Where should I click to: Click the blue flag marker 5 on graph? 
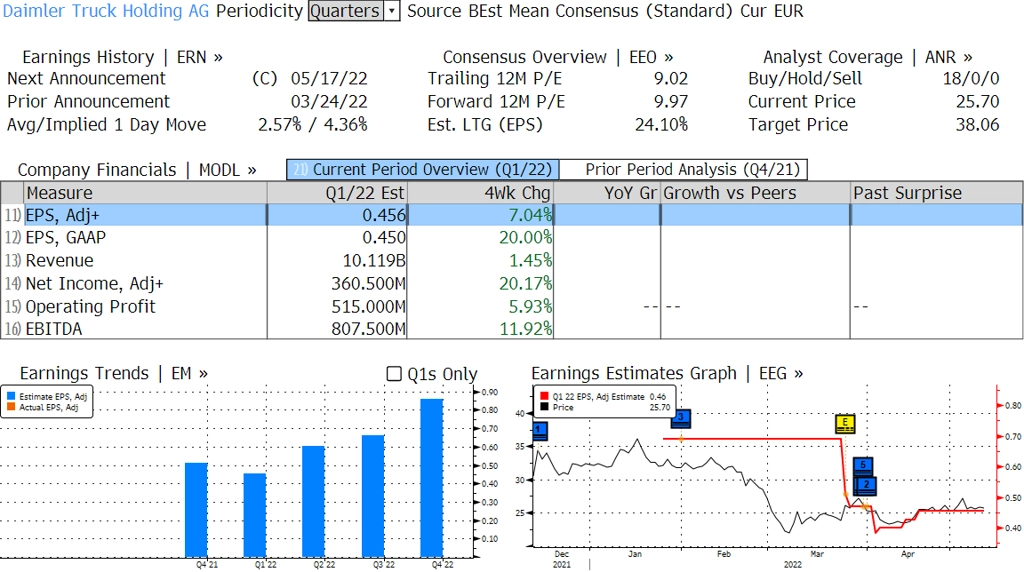tap(863, 466)
